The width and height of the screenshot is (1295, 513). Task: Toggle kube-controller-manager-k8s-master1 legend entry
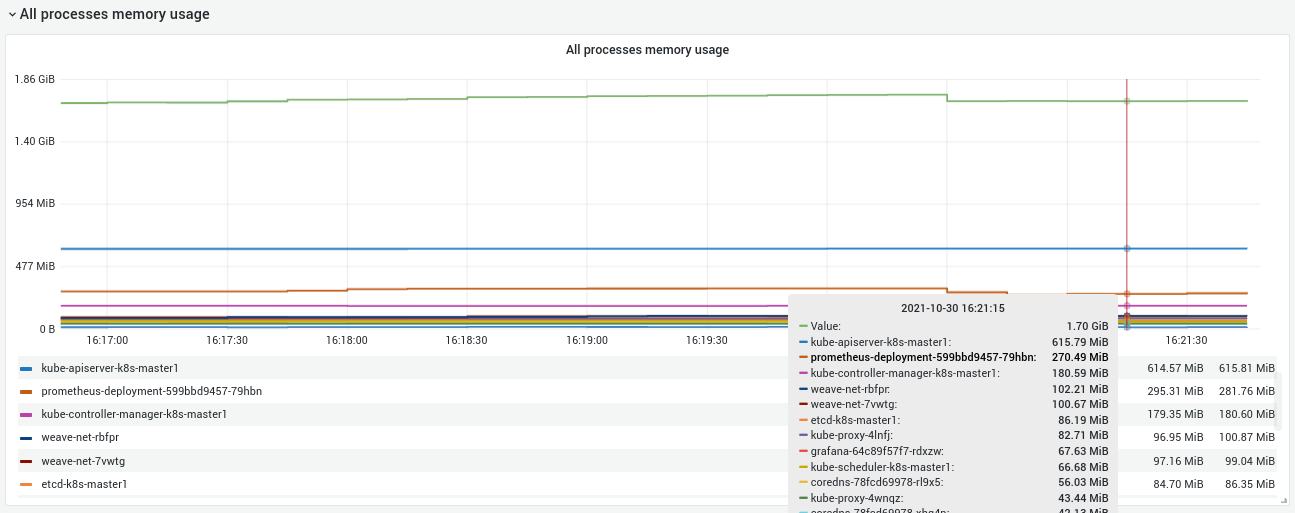point(134,414)
